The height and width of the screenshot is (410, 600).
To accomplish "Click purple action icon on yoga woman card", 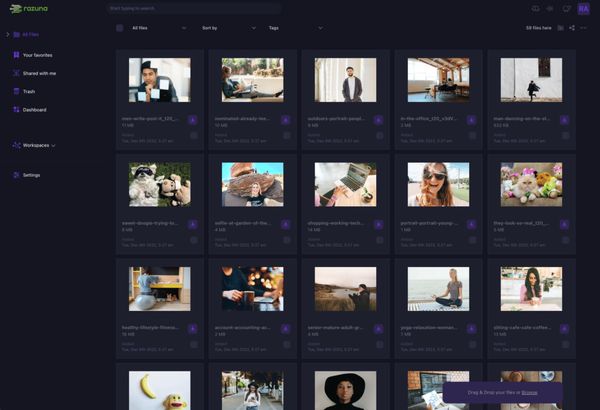I will pyautogui.click(x=471, y=328).
